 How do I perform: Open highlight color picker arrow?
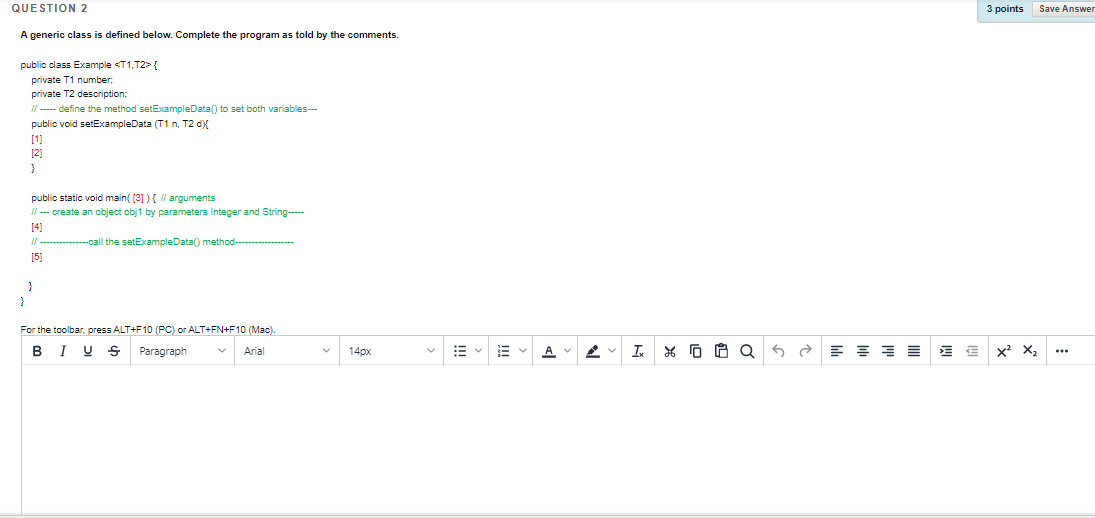612,351
